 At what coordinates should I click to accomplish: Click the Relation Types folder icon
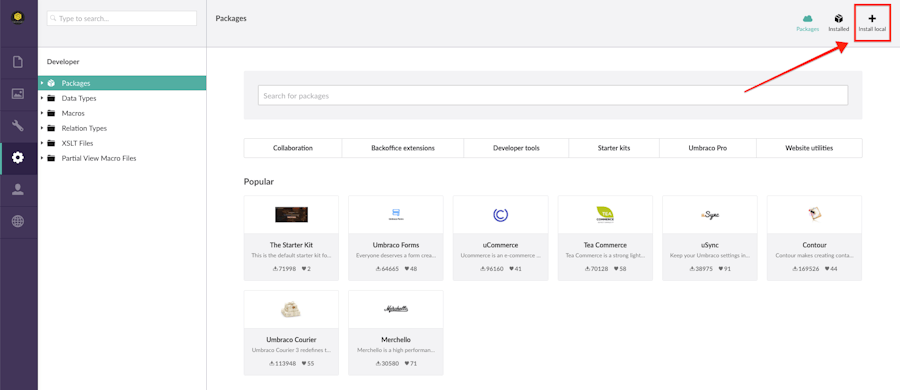pos(51,128)
